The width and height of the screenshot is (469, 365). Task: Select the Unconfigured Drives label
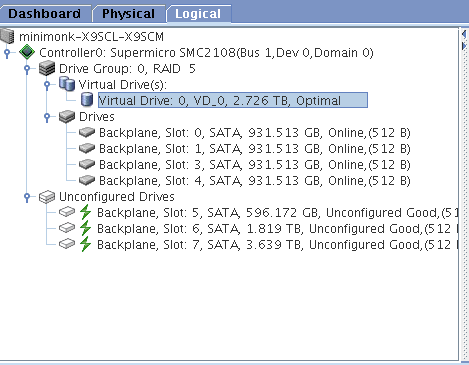pyautogui.click(x=117, y=197)
